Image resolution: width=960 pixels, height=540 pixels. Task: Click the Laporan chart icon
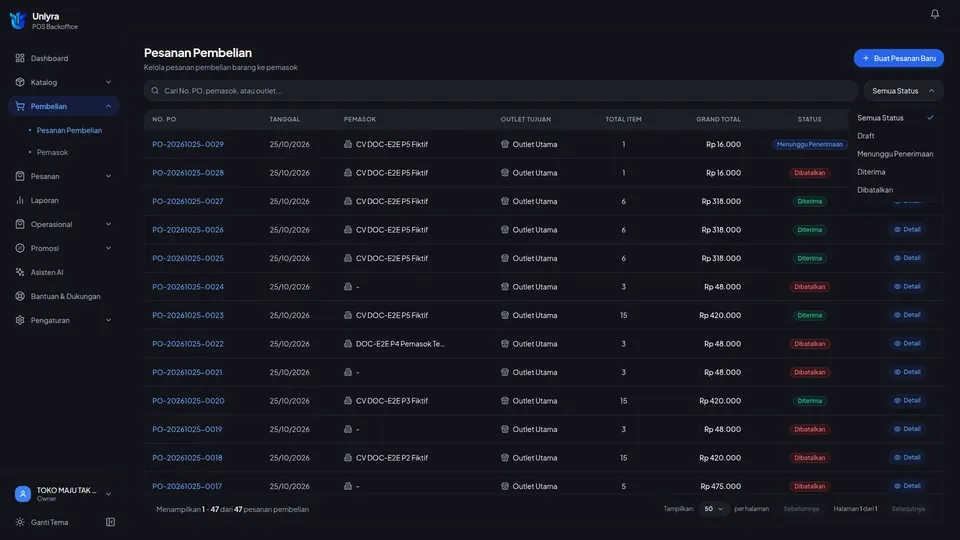[x=20, y=200]
